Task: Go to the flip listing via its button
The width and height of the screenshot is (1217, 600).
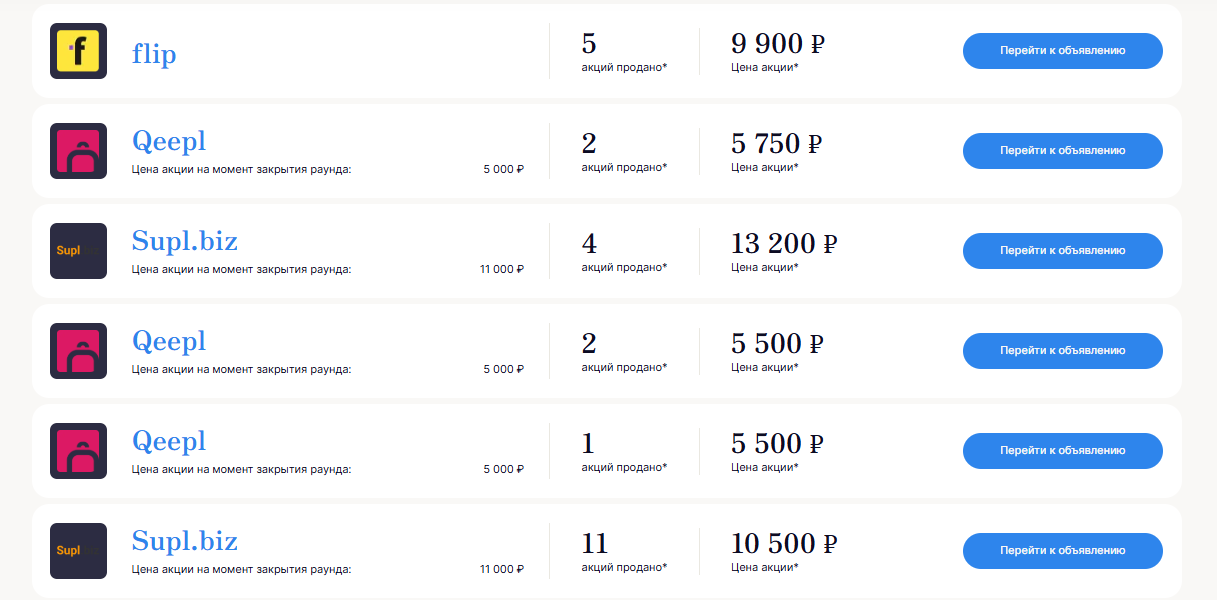Action: point(1063,51)
